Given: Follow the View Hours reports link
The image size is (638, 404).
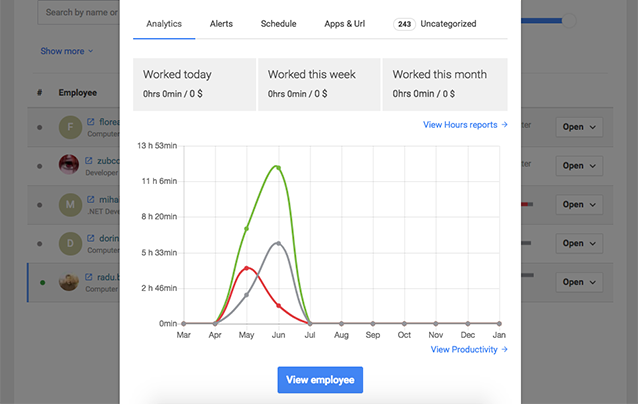Looking at the screenshot, I should [465, 125].
